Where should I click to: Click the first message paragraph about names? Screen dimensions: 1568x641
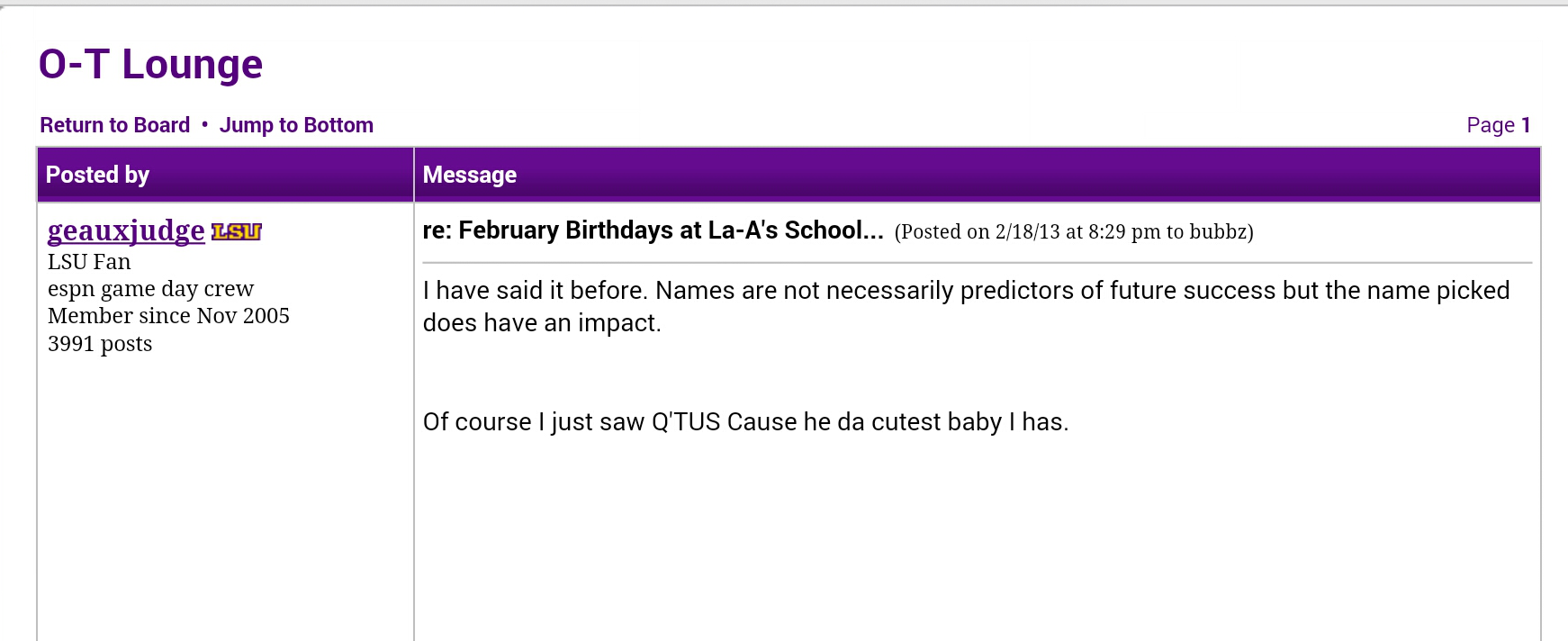pos(966,307)
